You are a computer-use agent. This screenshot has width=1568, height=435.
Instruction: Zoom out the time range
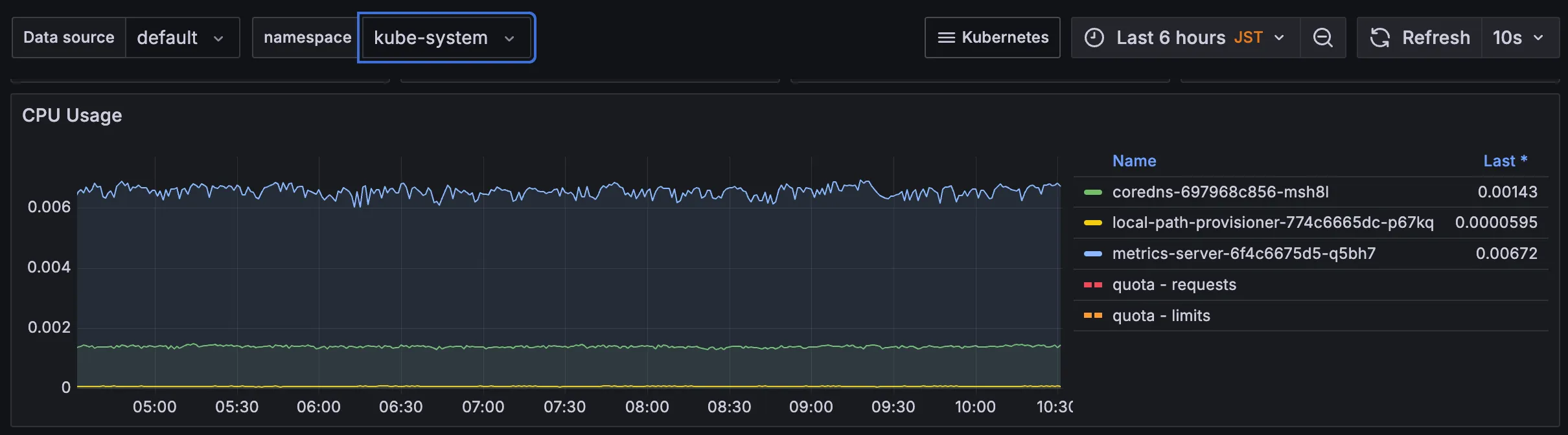[x=1323, y=38]
